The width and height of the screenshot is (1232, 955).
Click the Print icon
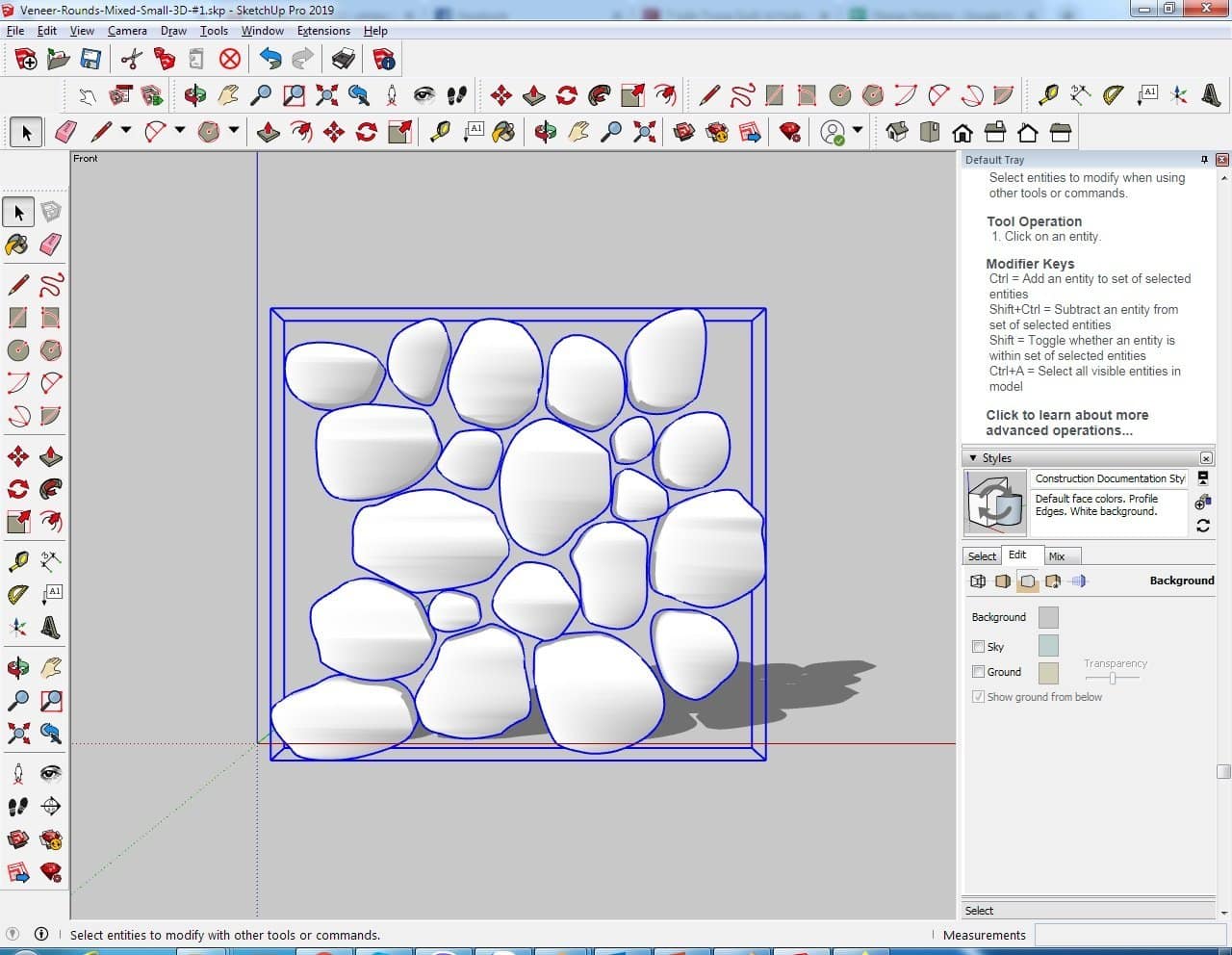(343, 60)
